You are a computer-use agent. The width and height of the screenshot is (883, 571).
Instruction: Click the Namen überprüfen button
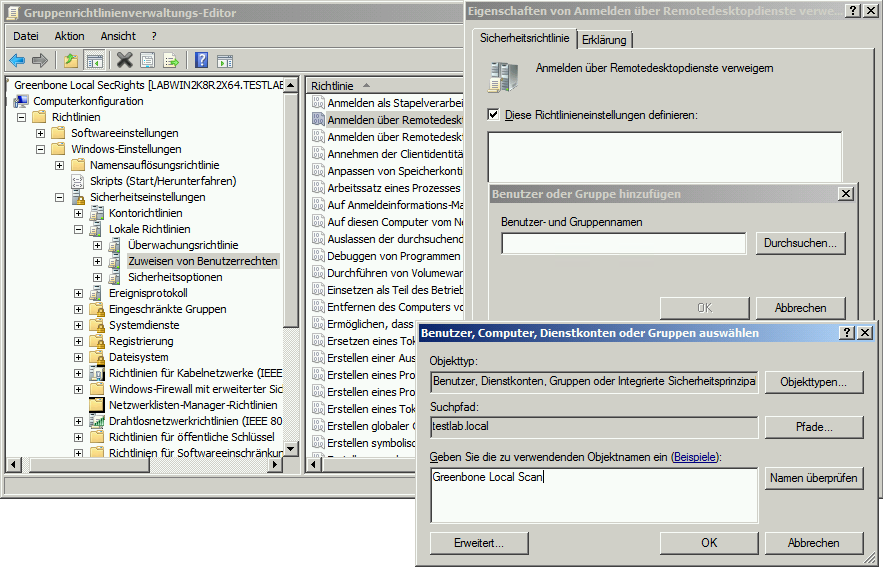[x=813, y=479]
